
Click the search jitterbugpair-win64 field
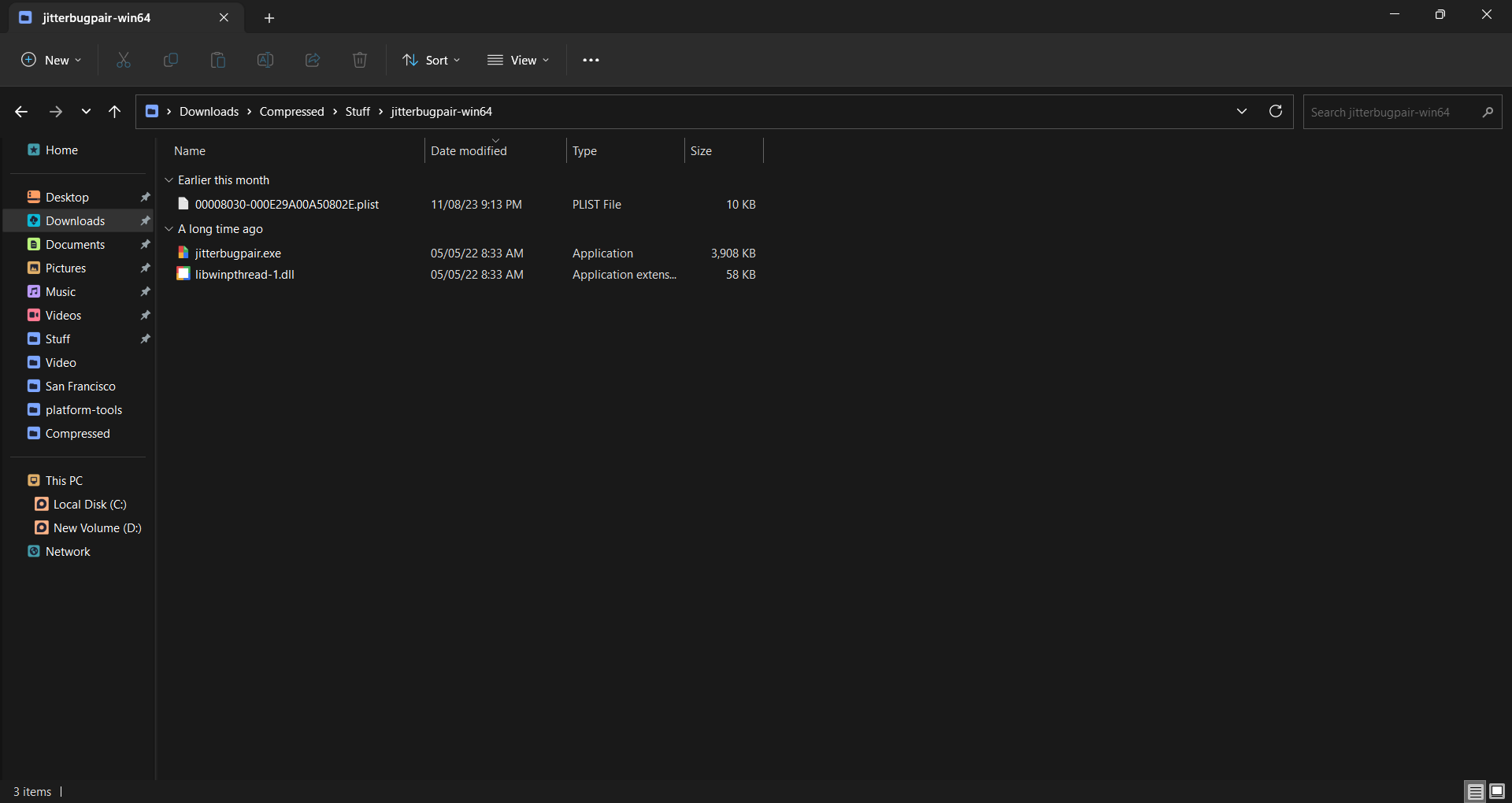[x=1390, y=112]
